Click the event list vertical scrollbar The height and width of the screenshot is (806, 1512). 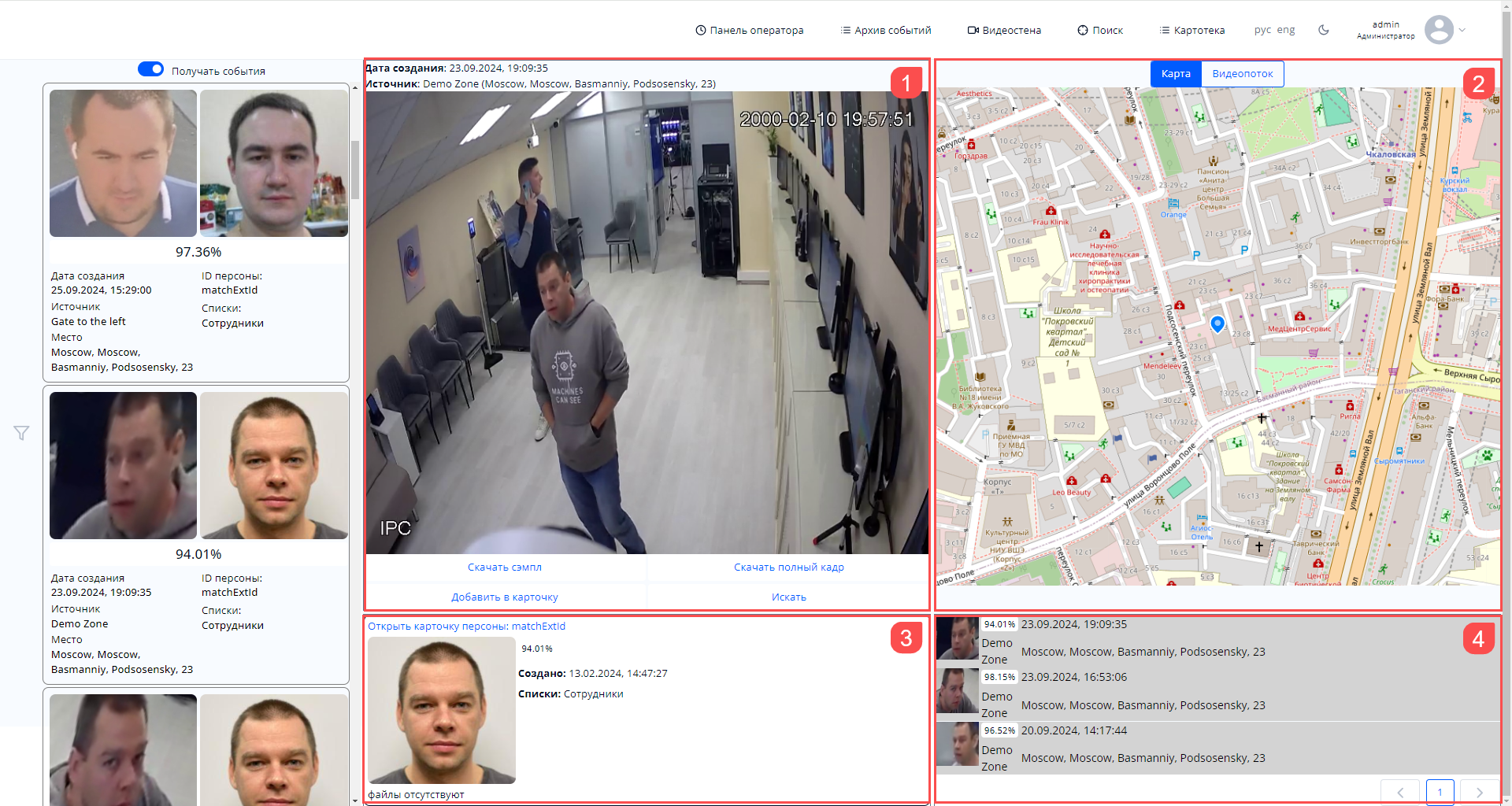pos(355,169)
